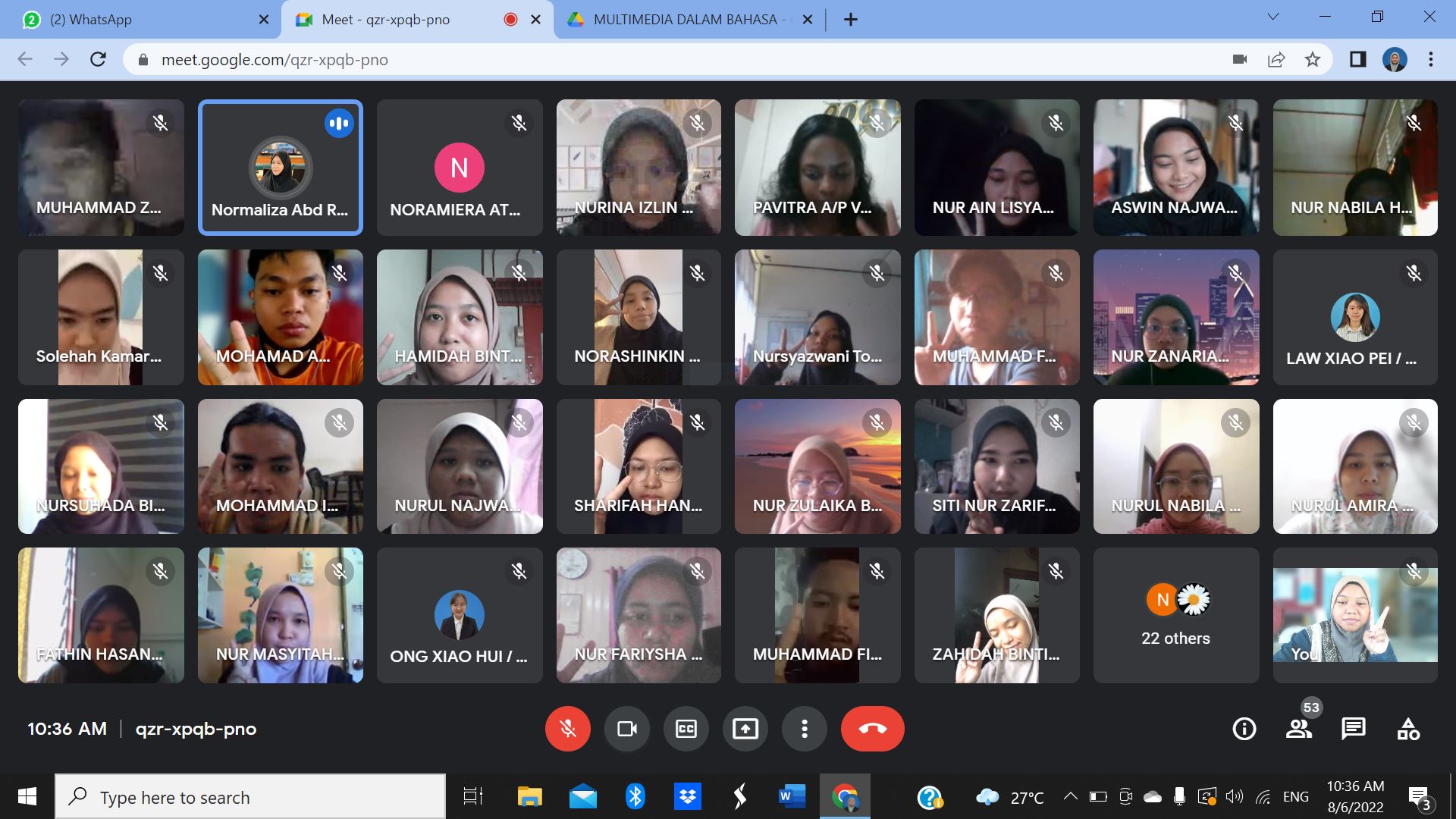Screen dimensions: 1456x819
Task: Select Normaliza Abd R... speaker tile
Action: coord(281,168)
